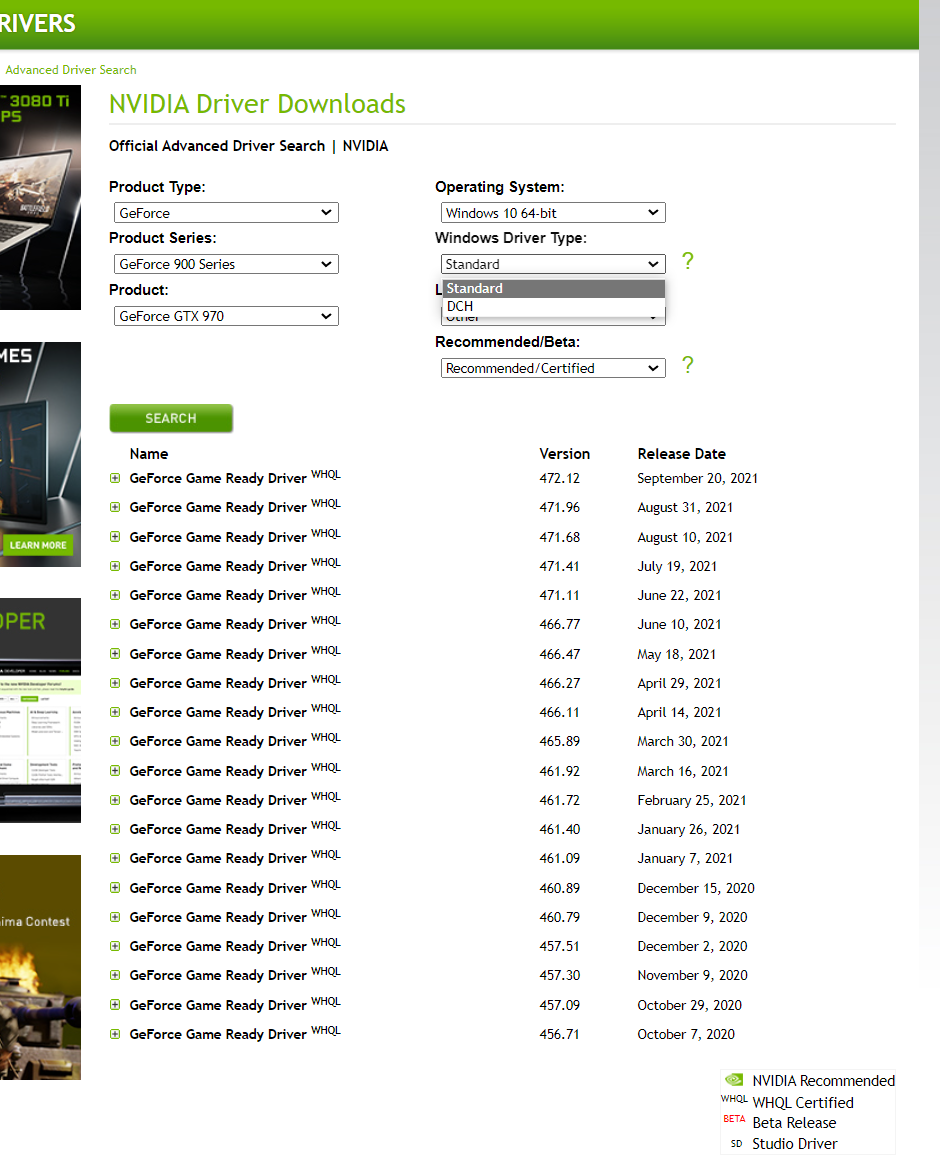Close the Windows Driver Type dropdown
The image size is (940, 1161).
pos(553,264)
